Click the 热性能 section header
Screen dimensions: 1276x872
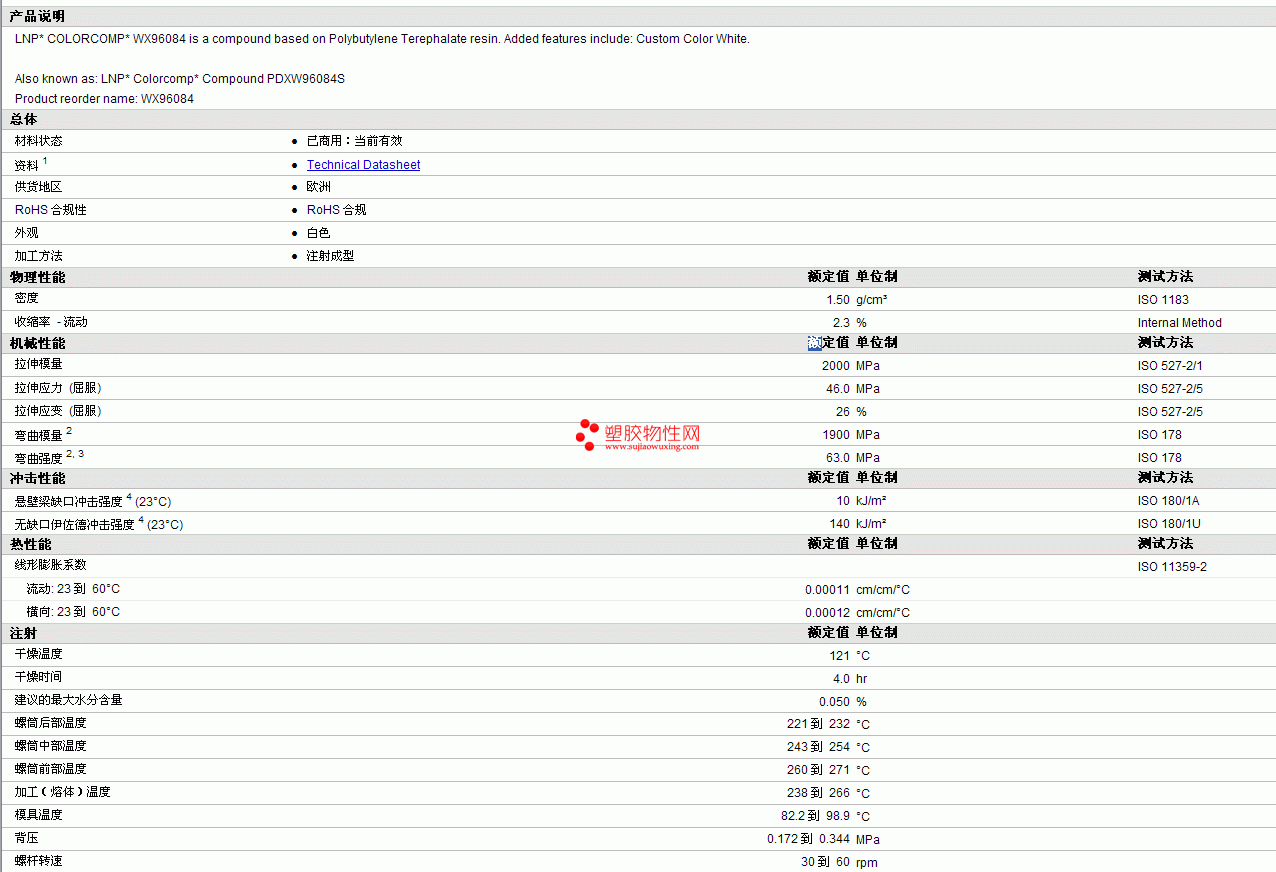(30, 544)
